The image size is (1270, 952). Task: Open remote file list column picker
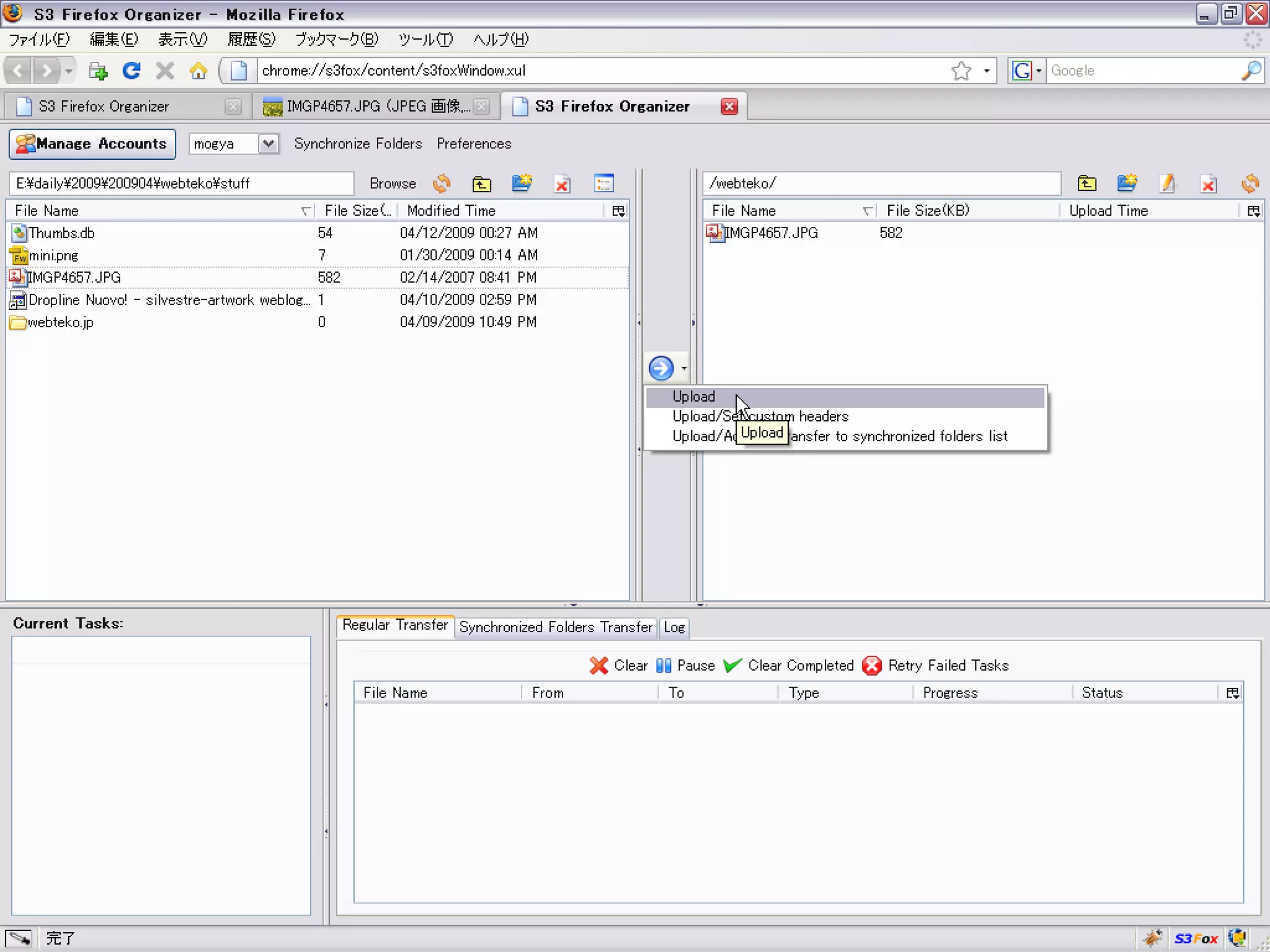tap(1253, 211)
